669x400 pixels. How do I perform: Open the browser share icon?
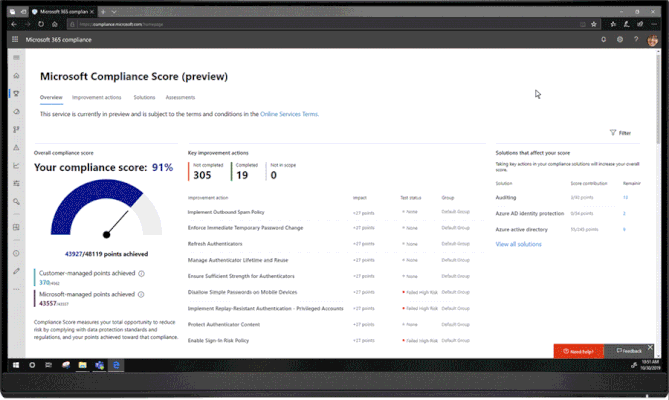pos(640,24)
